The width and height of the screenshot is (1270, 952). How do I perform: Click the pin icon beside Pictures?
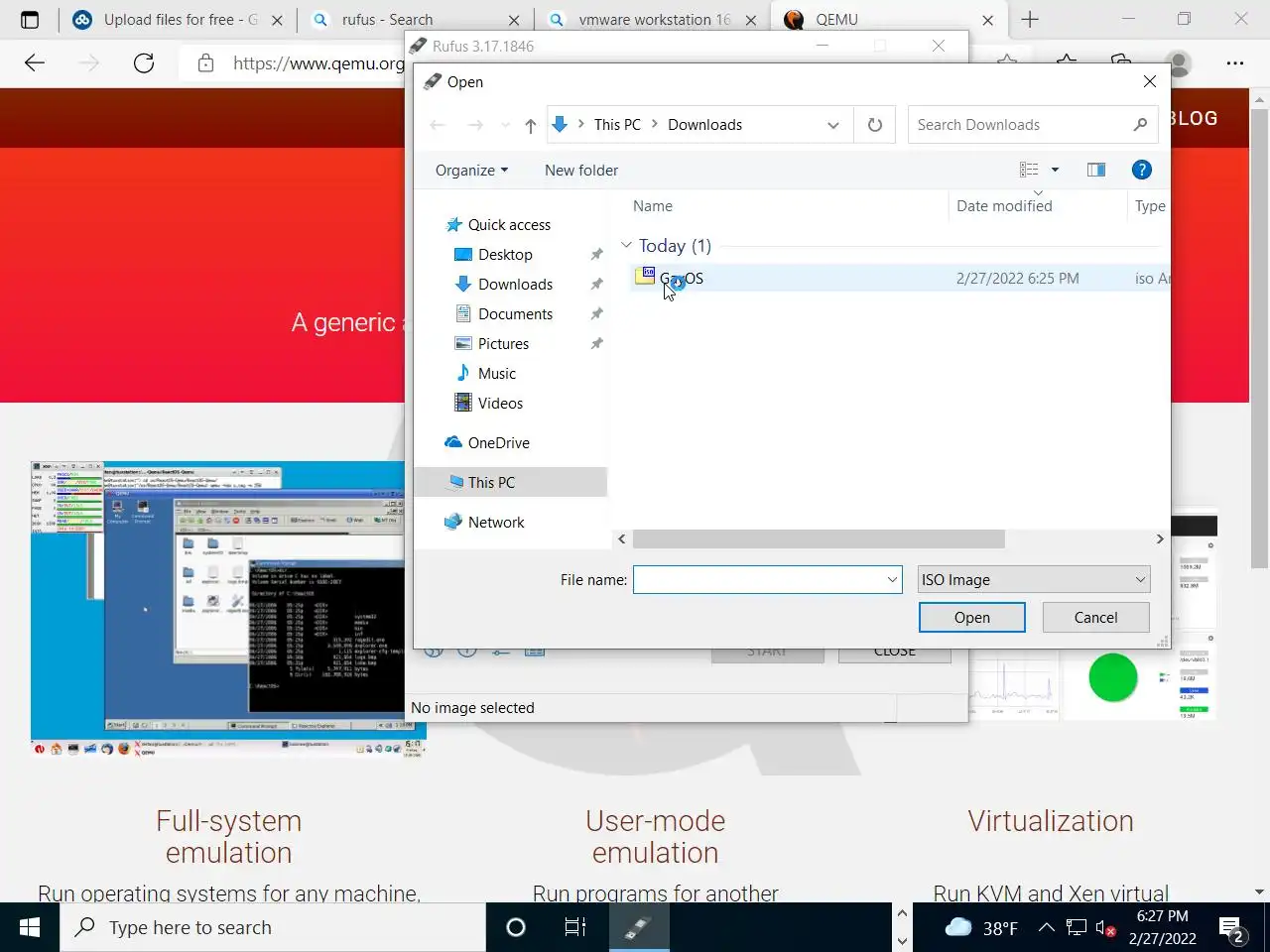pyautogui.click(x=596, y=344)
